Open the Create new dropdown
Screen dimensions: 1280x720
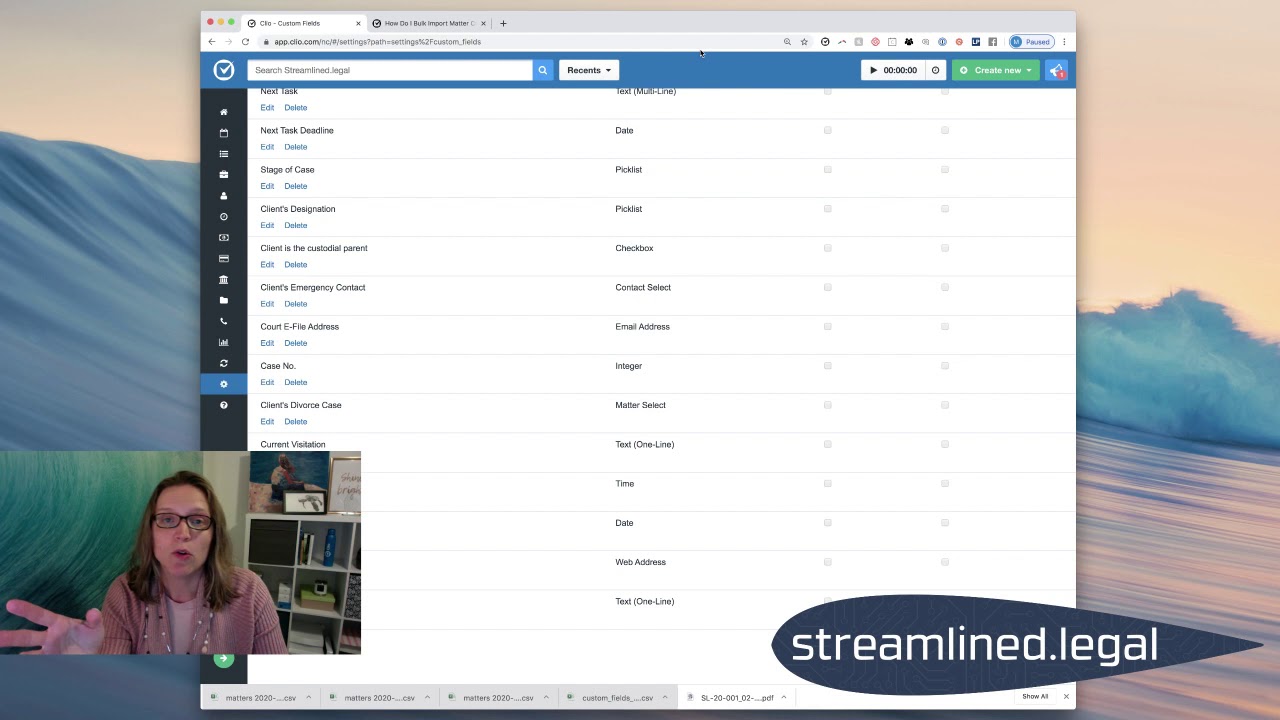(x=996, y=70)
